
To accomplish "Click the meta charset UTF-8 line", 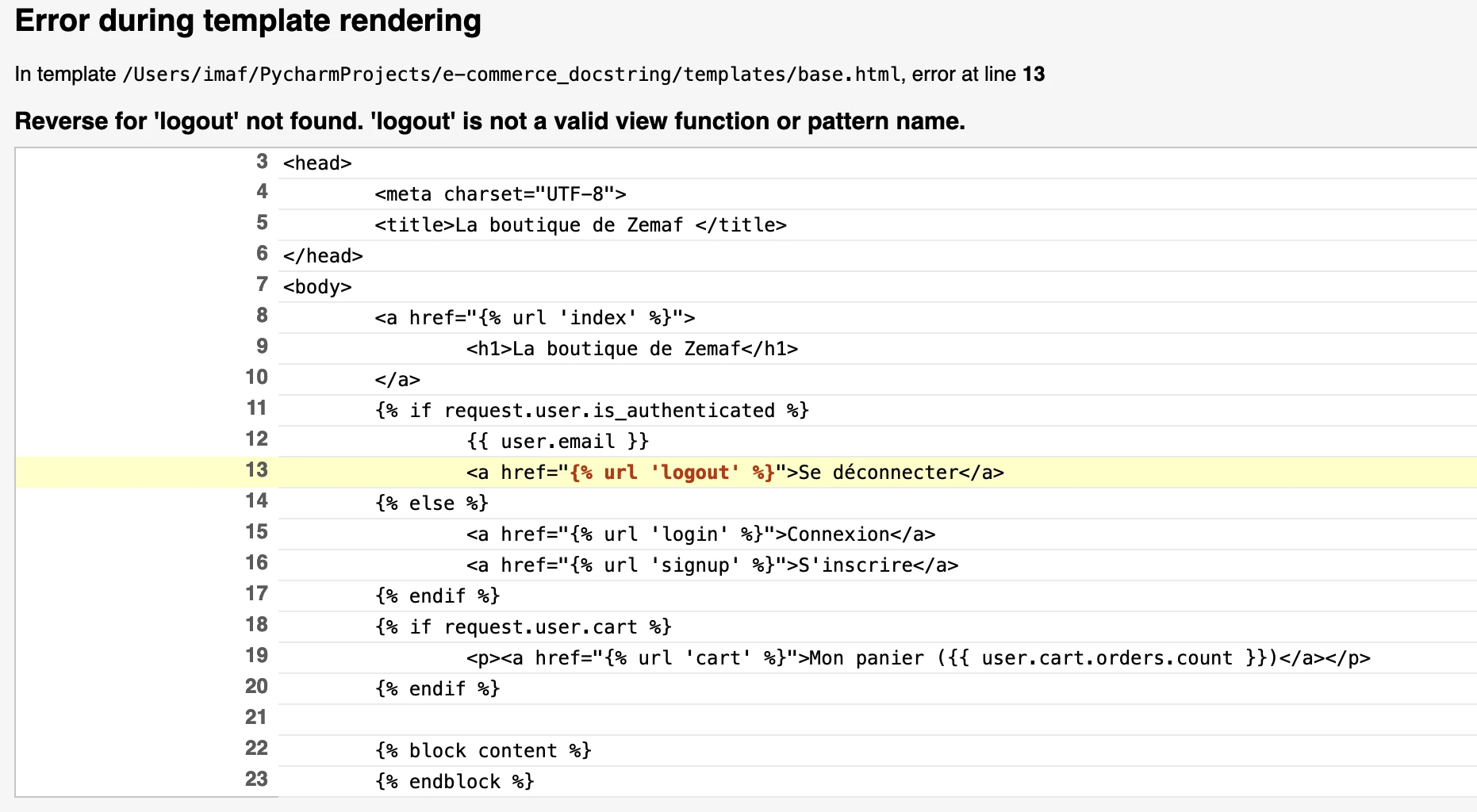I will click(x=500, y=194).
